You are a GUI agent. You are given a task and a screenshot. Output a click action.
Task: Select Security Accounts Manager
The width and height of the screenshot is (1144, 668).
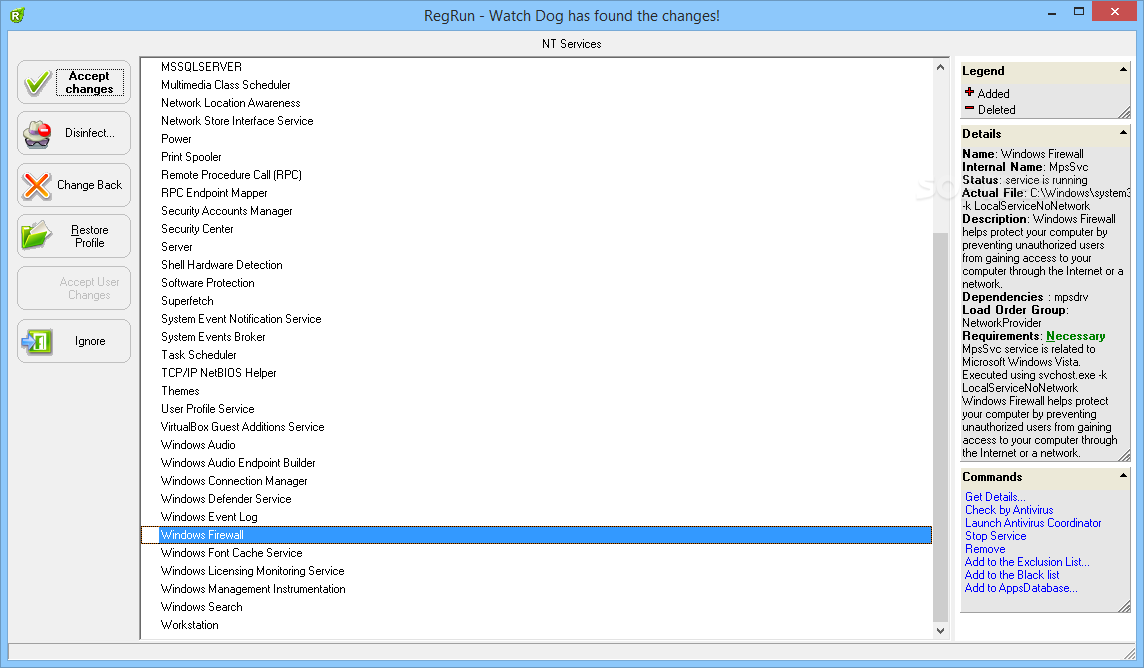(x=226, y=211)
